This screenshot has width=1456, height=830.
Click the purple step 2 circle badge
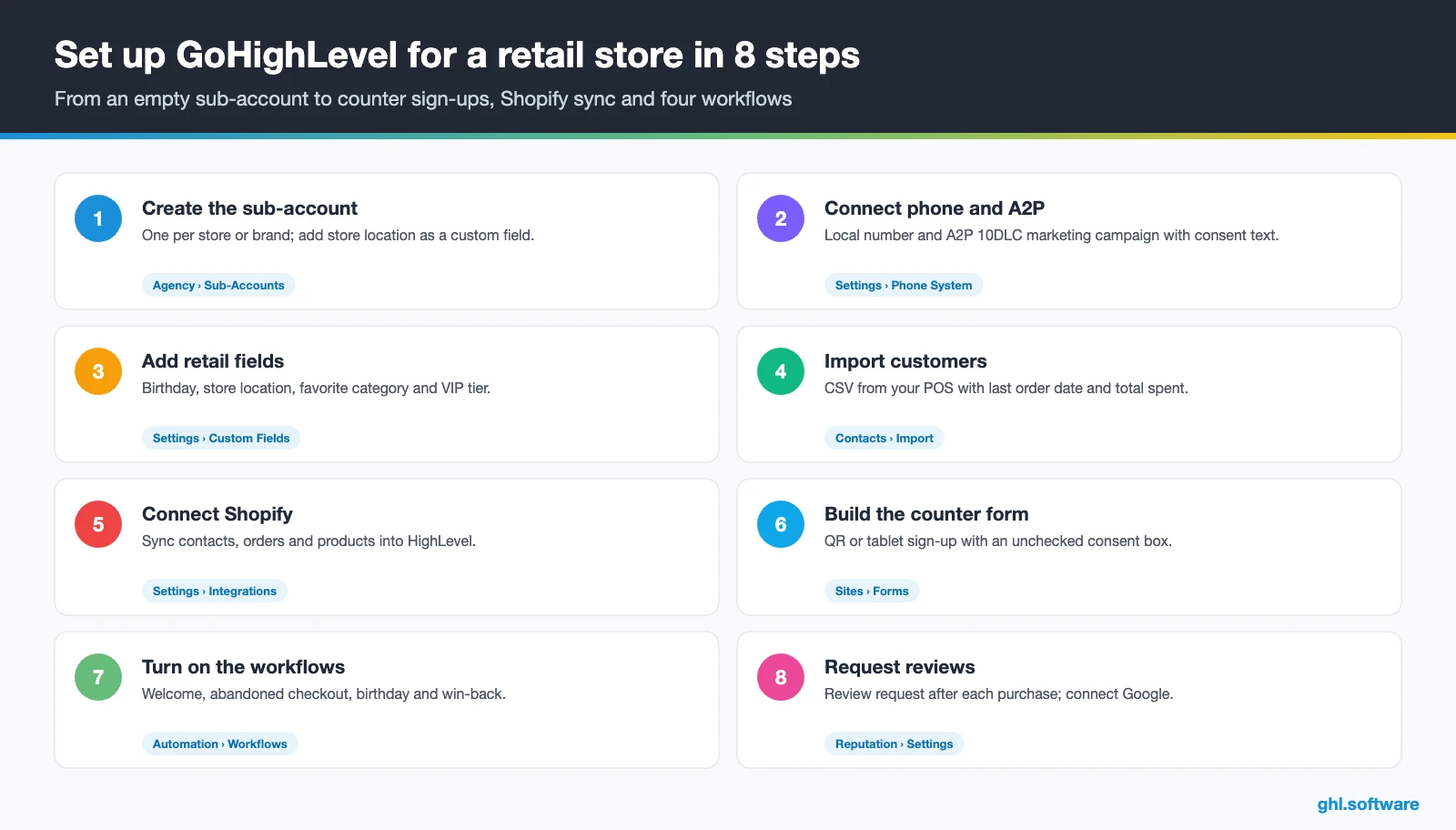click(x=781, y=218)
